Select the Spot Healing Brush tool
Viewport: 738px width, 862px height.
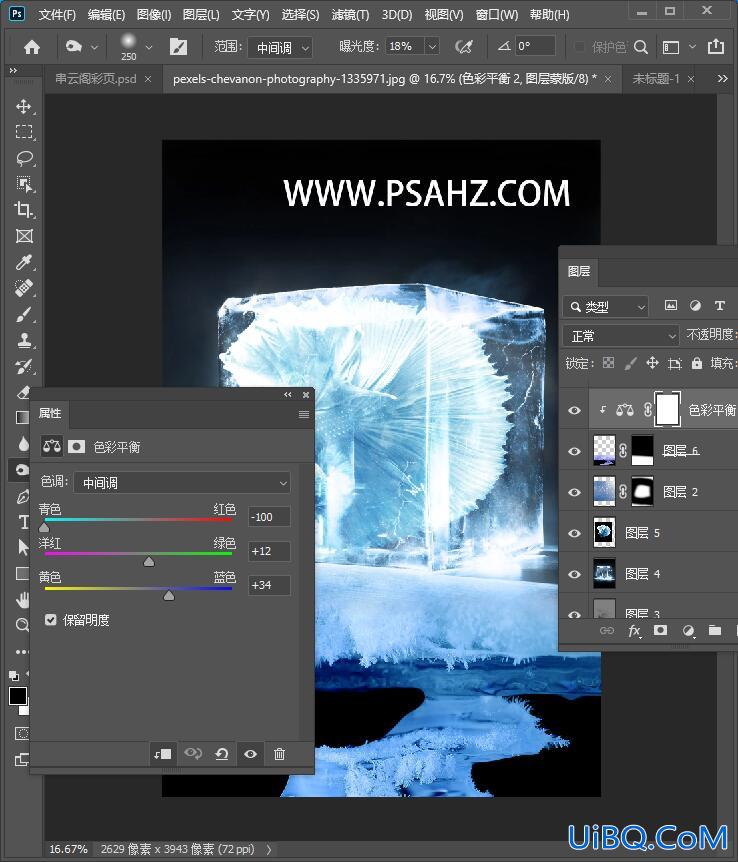pyautogui.click(x=23, y=288)
